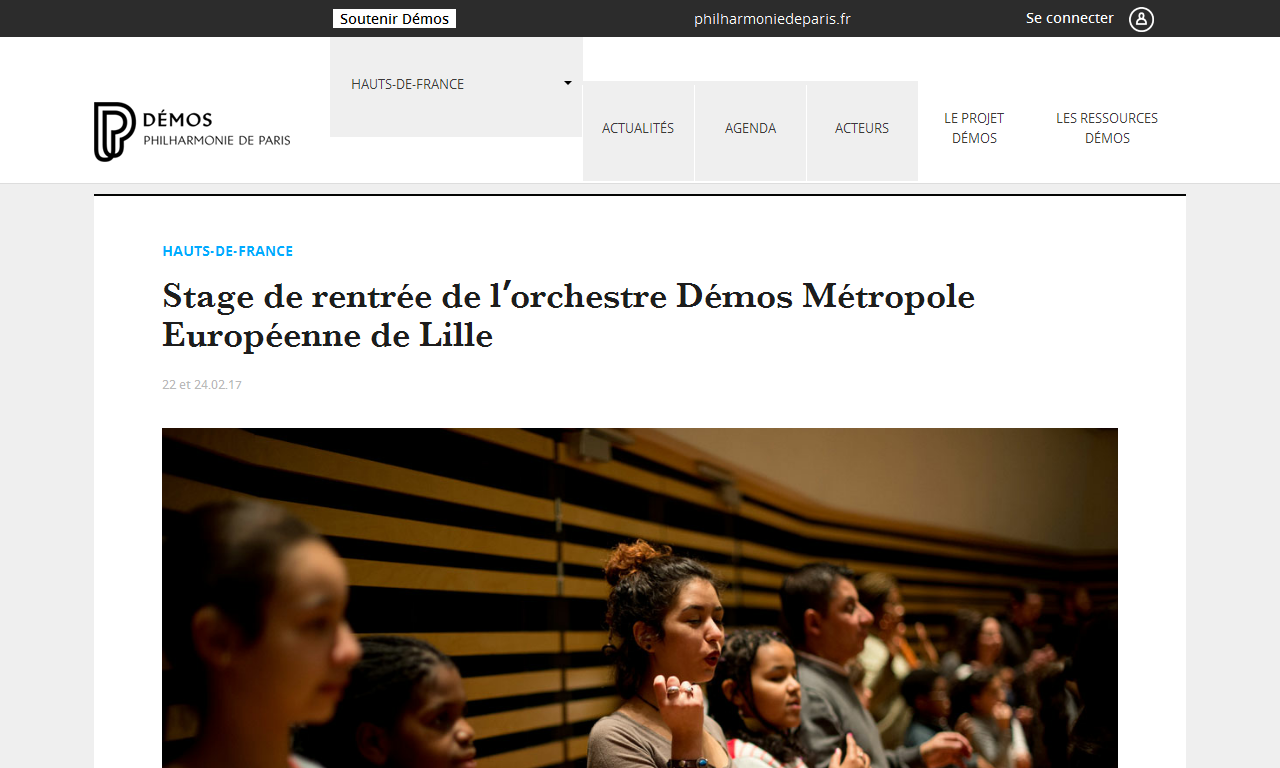Click the Se connecter link

click(1069, 18)
